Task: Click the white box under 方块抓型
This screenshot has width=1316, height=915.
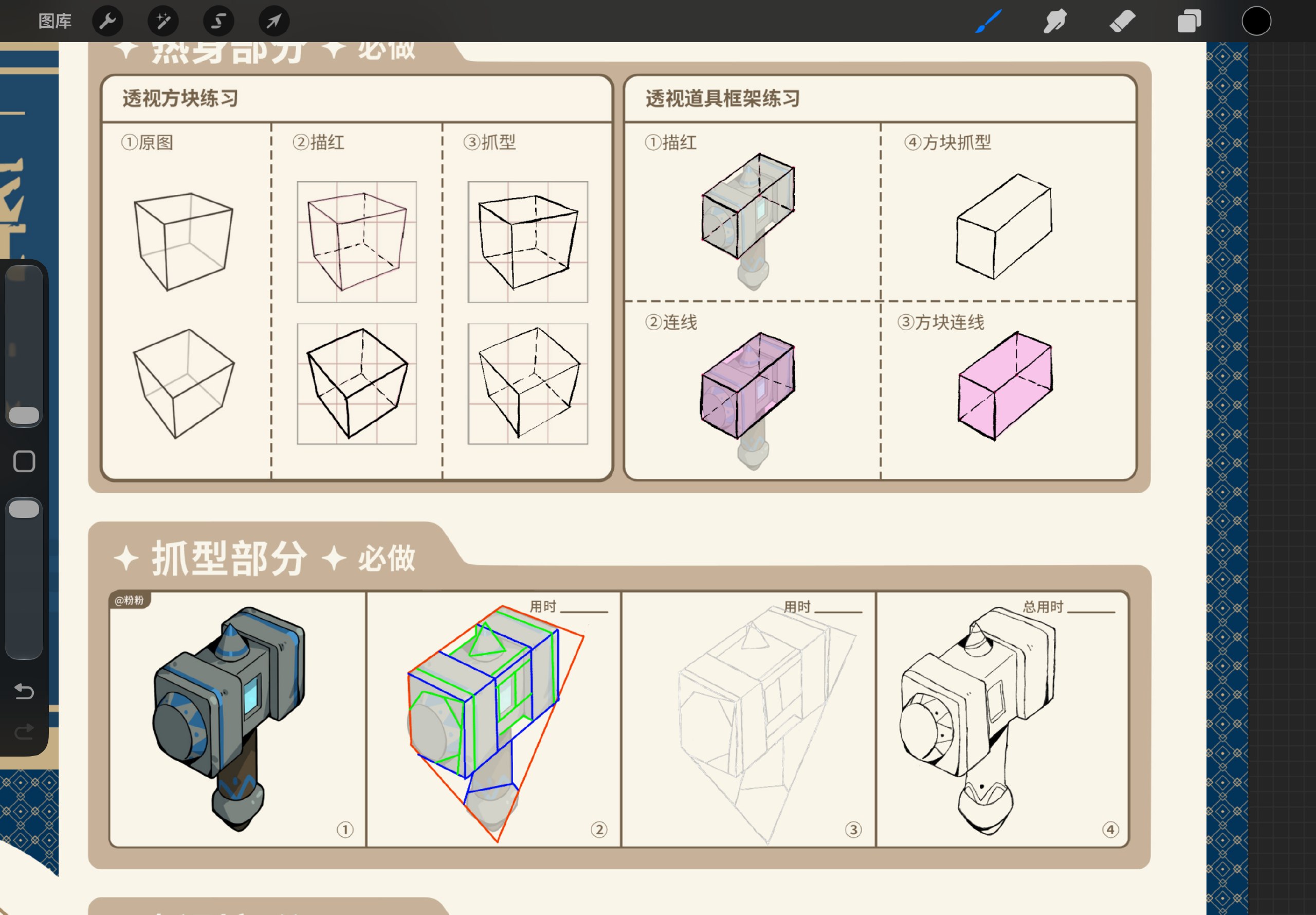Action: tap(1004, 226)
